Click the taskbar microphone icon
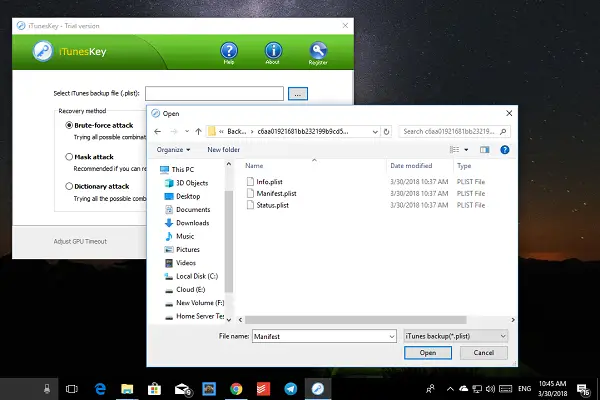This screenshot has height=400, width=600. [x=47, y=389]
